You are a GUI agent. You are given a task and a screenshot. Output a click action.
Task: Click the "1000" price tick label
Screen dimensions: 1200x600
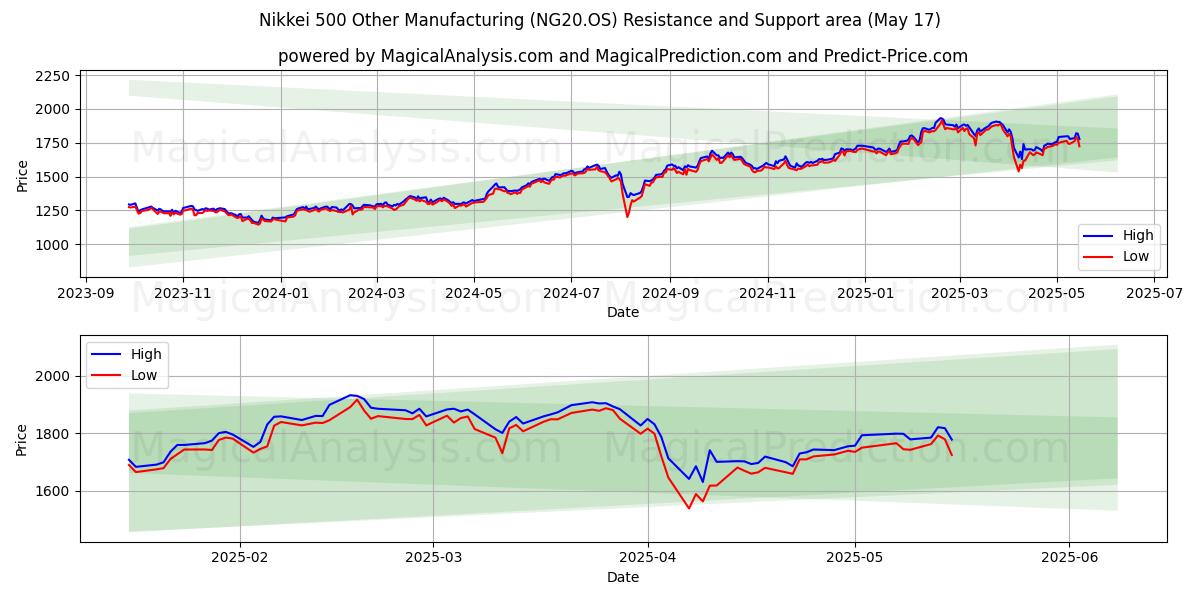tap(53, 245)
